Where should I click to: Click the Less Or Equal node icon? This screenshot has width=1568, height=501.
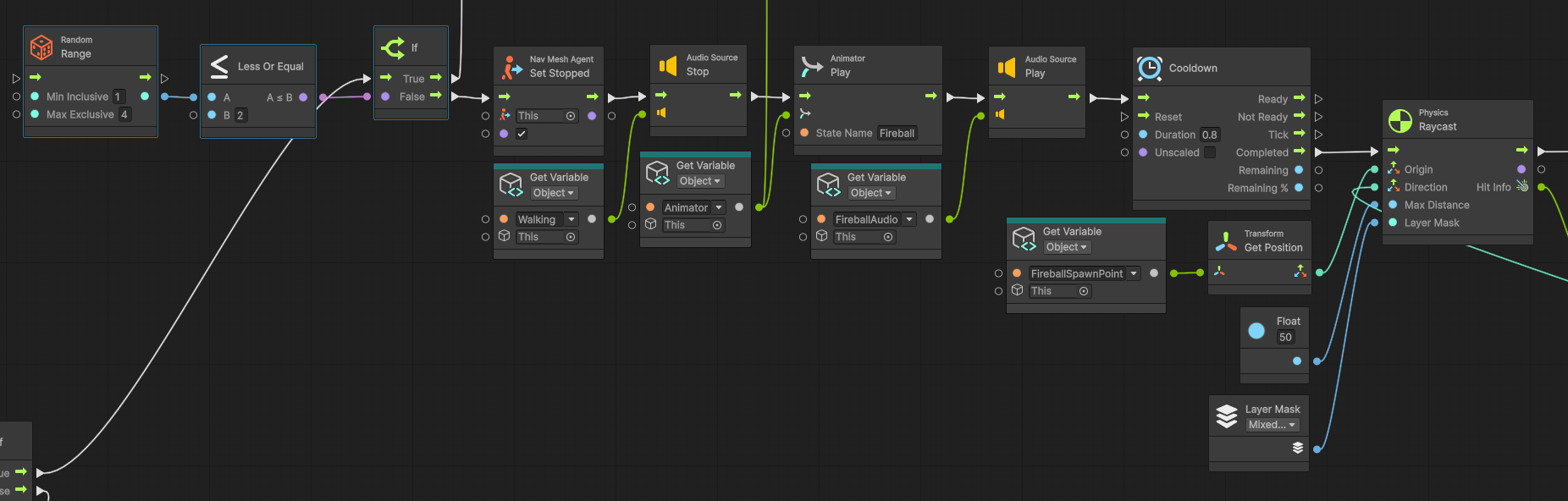point(219,66)
